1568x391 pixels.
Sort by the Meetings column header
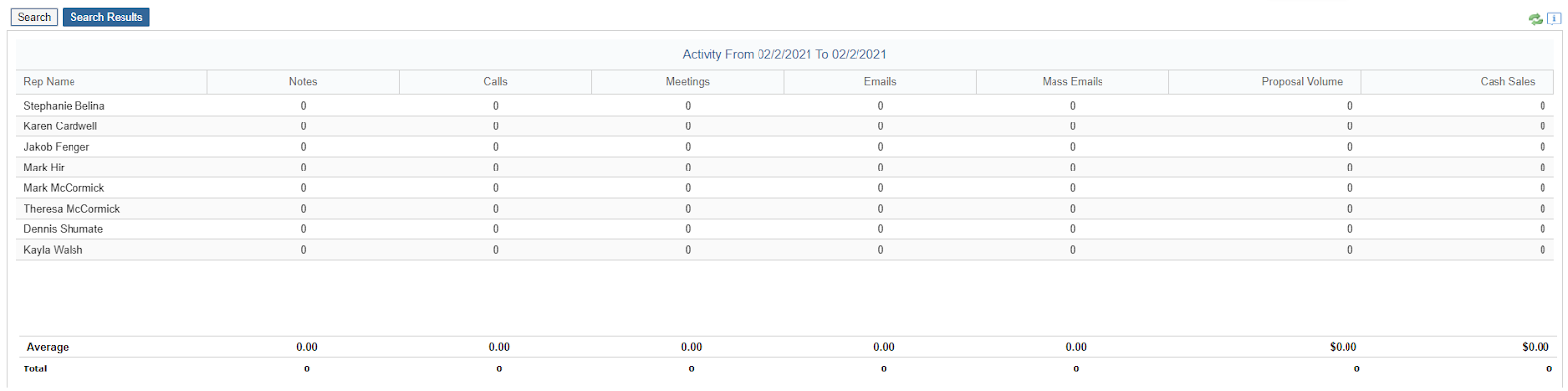(688, 82)
